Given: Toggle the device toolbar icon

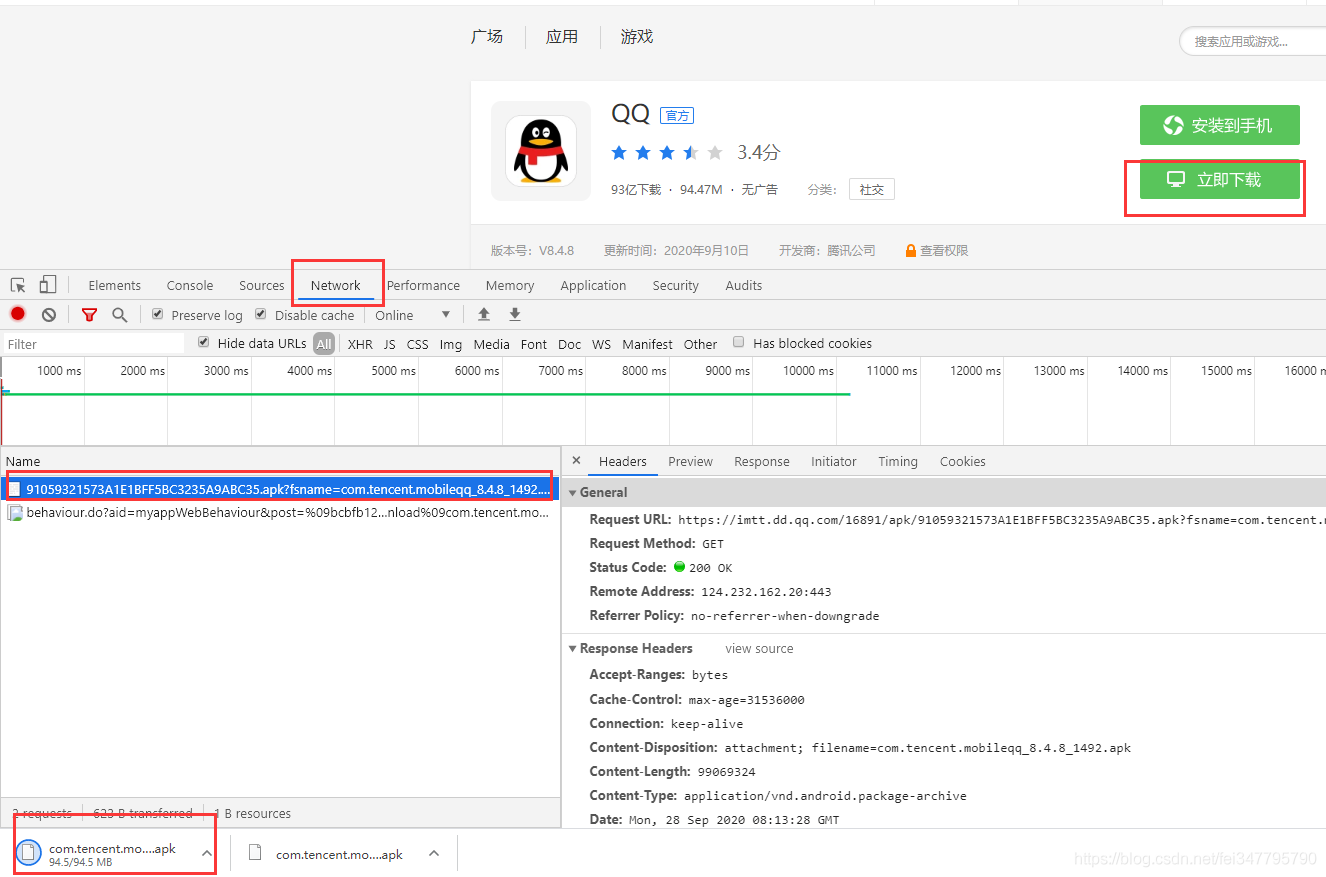Looking at the screenshot, I should pyautogui.click(x=48, y=285).
